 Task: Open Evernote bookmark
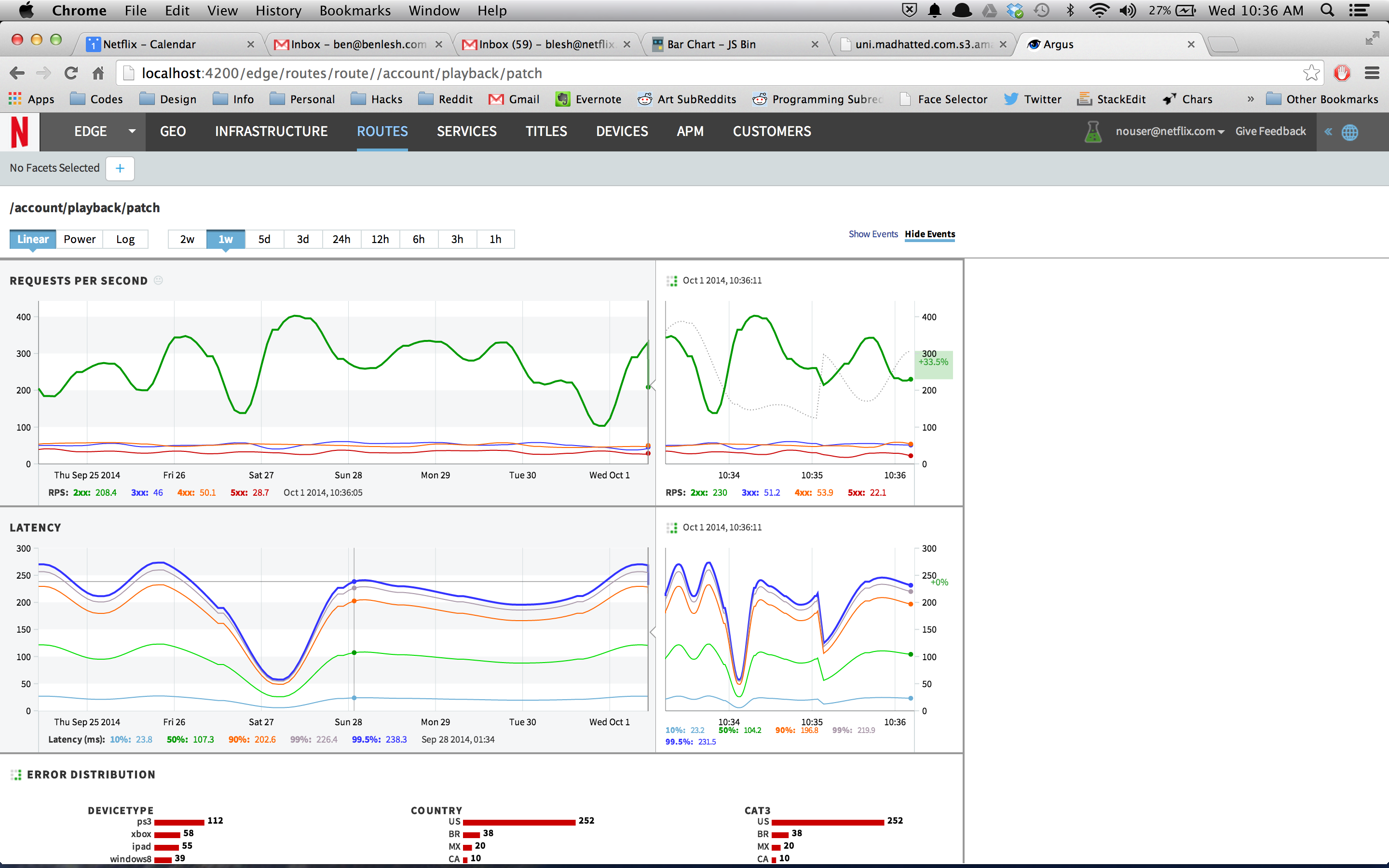(x=588, y=99)
